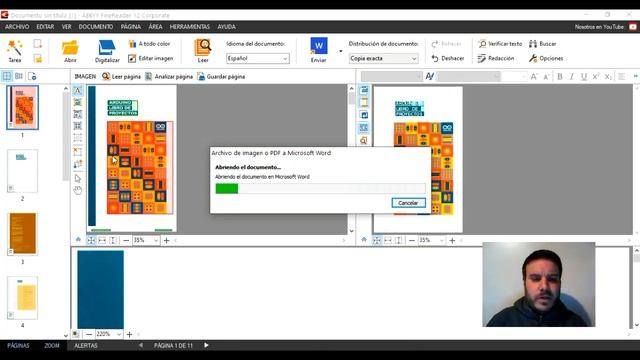
Task: Toggle A todo color mode
Action: 149,44
